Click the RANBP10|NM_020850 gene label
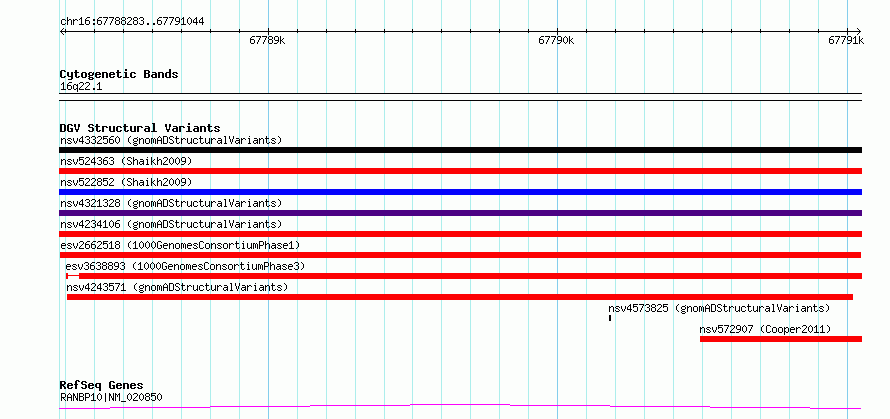This screenshot has width=890, height=419. coord(111,397)
